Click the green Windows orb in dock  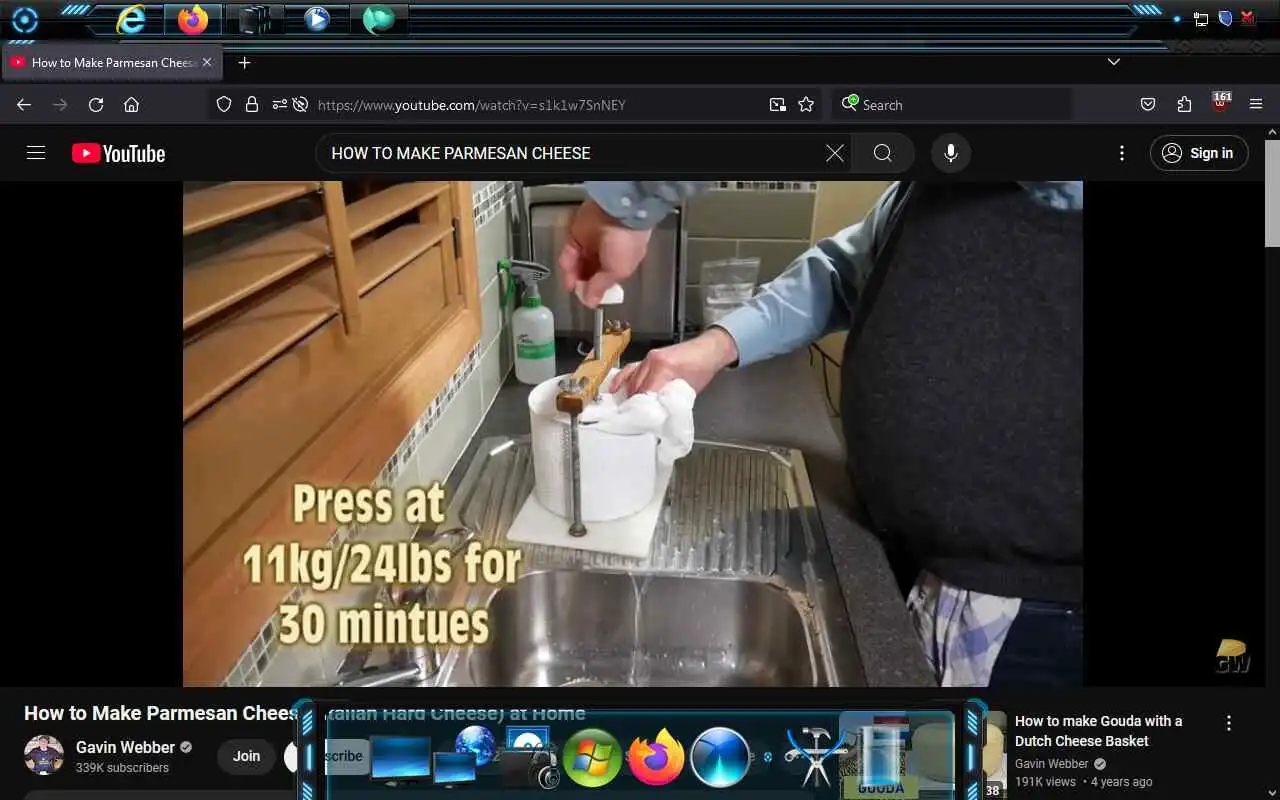tap(592, 758)
